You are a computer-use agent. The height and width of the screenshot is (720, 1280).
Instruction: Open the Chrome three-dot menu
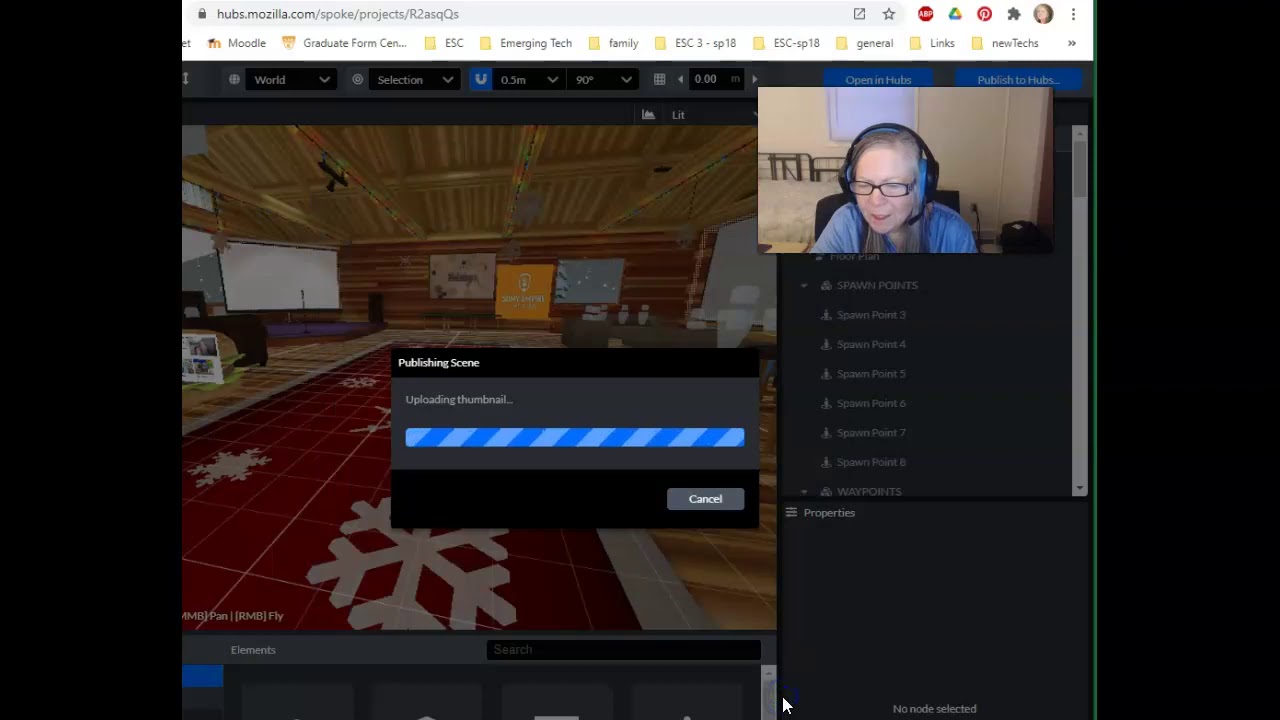[1073, 14]
